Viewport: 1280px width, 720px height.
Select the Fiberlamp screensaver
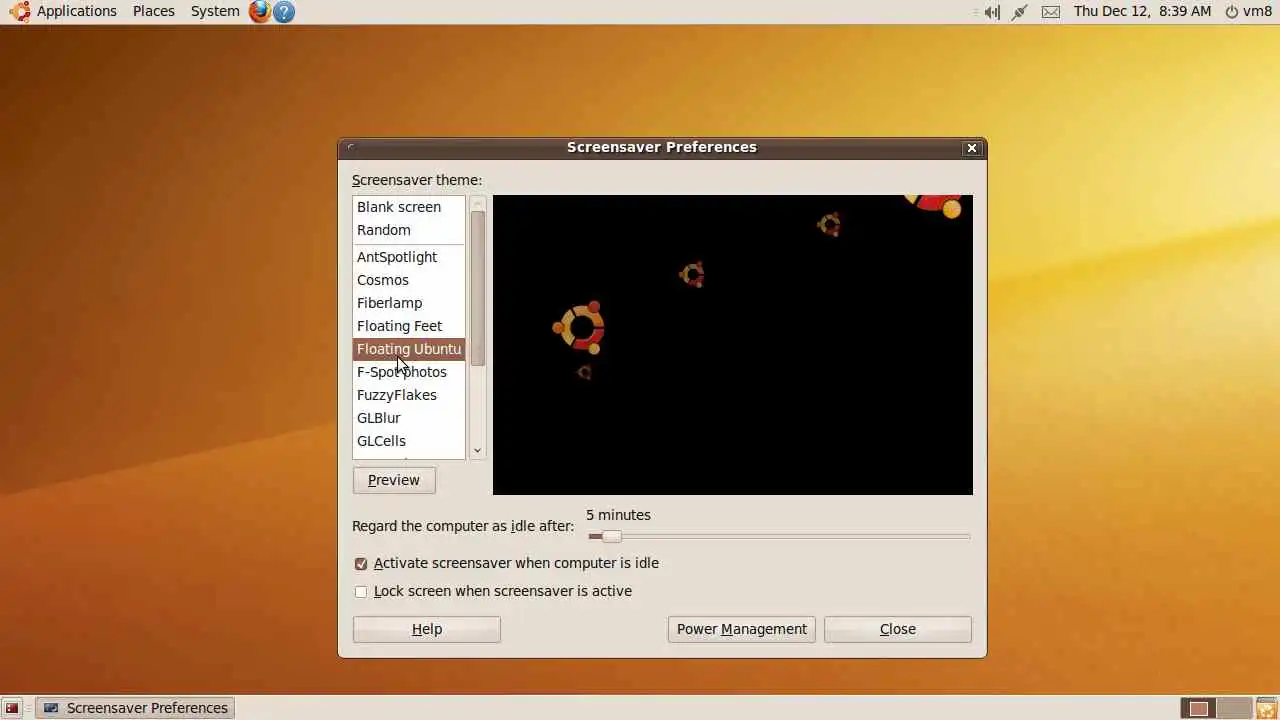(409, 303)
